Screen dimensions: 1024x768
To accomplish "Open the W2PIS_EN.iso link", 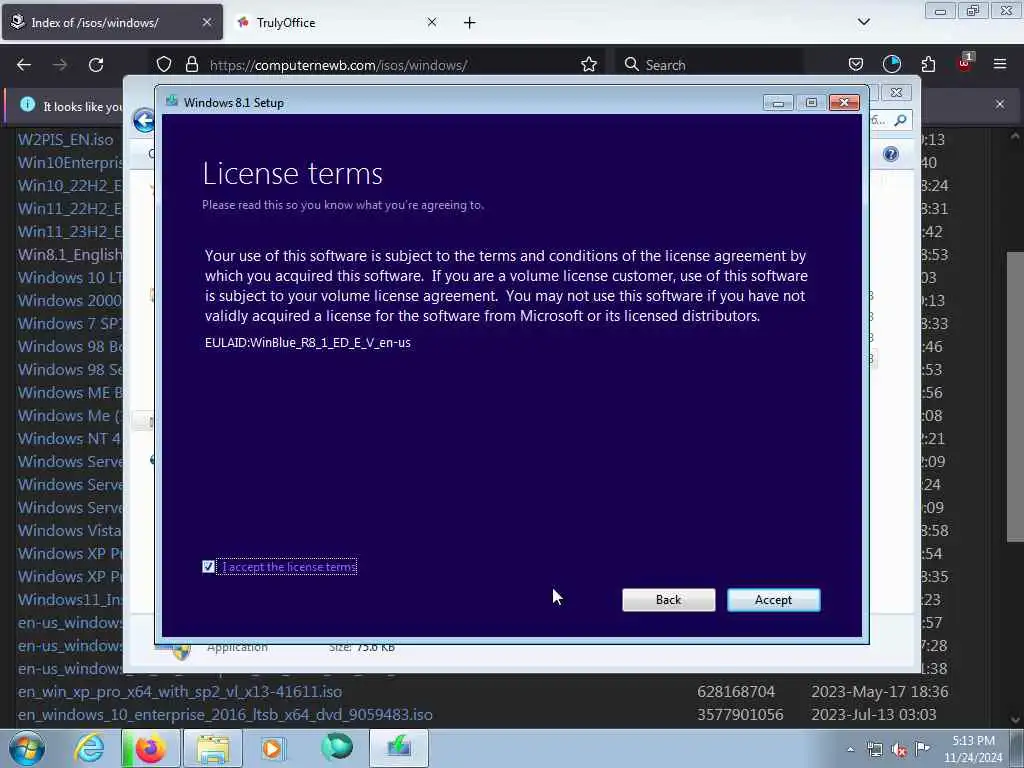I will [x=65, y=139].
